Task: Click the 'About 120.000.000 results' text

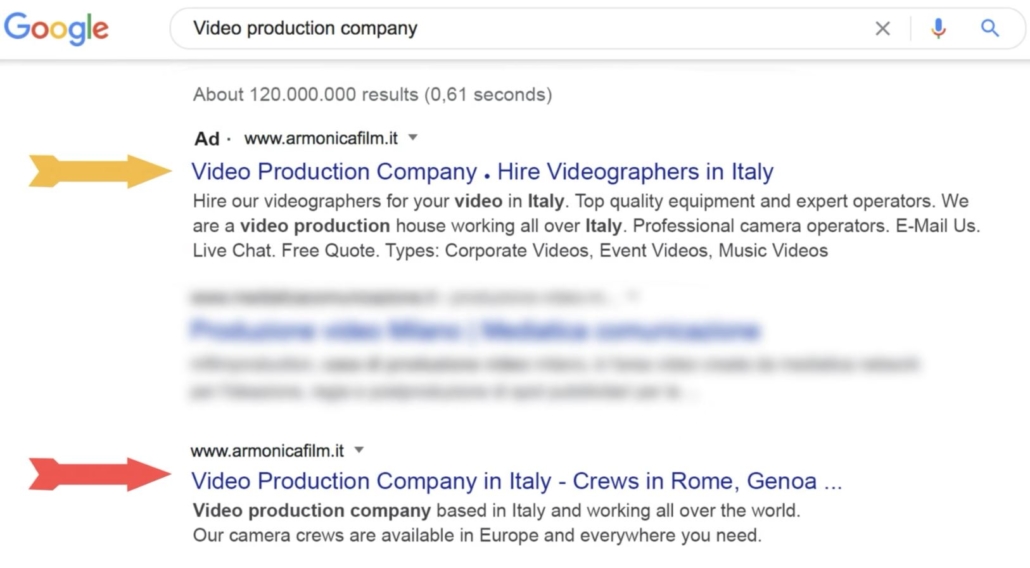Action: [x=372, y=95]
